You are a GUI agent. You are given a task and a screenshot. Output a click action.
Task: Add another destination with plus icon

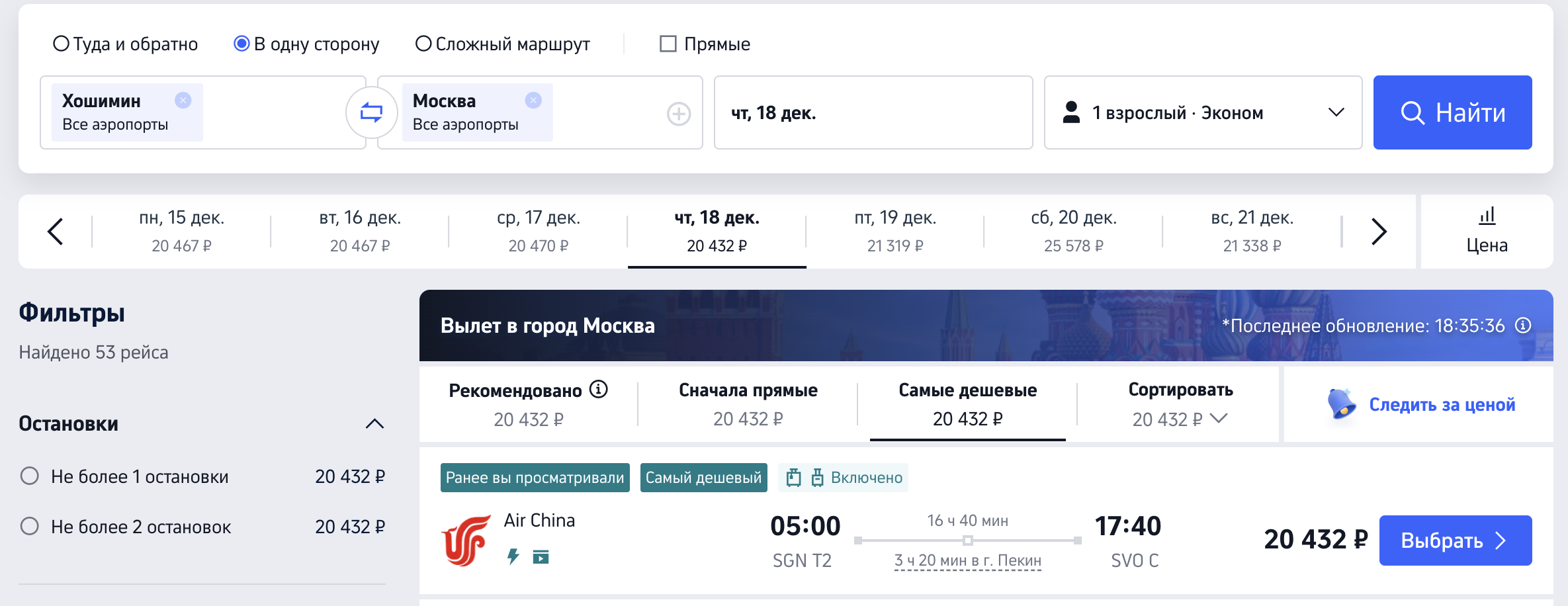point(678,114)
